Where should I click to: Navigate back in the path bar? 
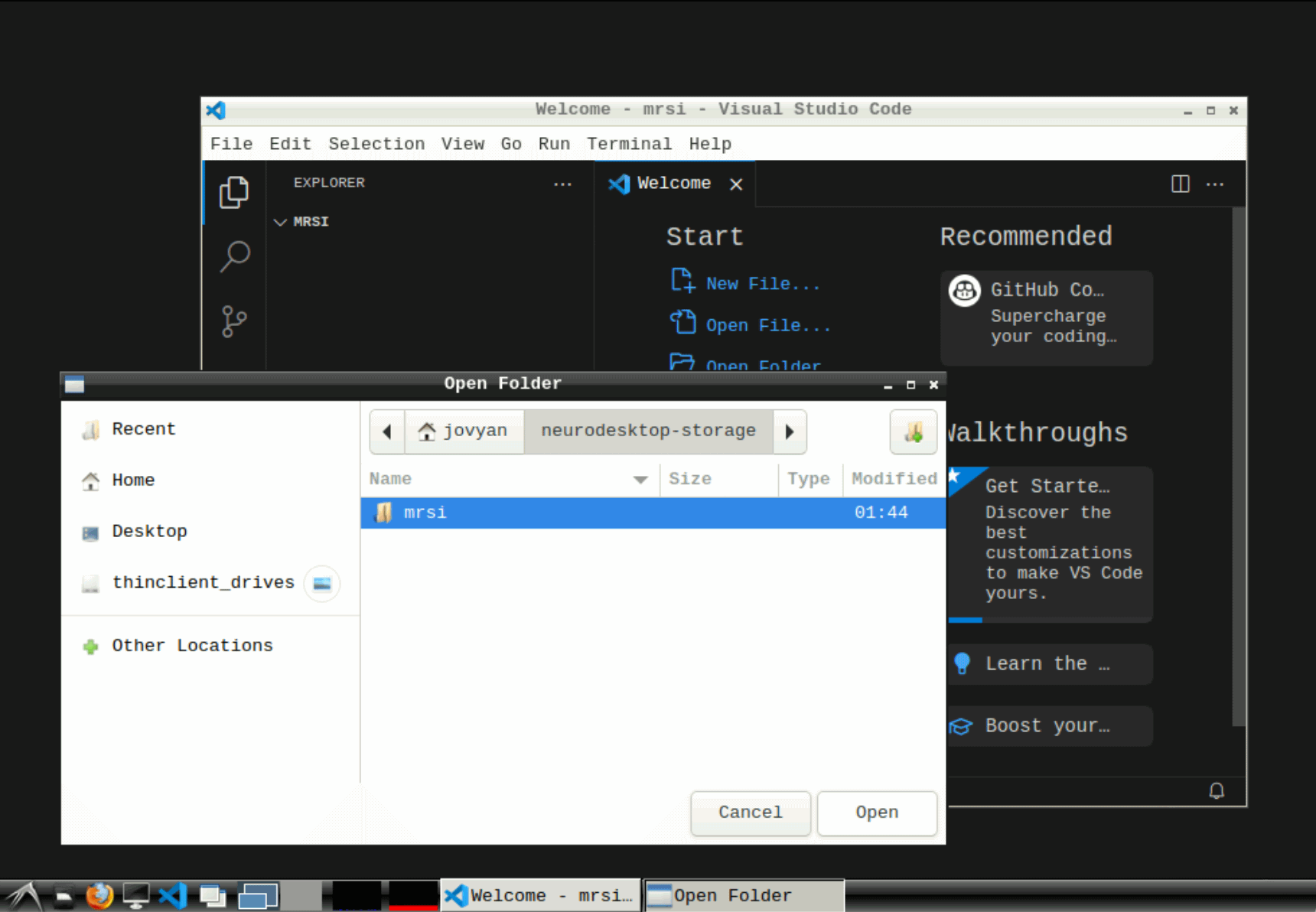tap(387, 432)
